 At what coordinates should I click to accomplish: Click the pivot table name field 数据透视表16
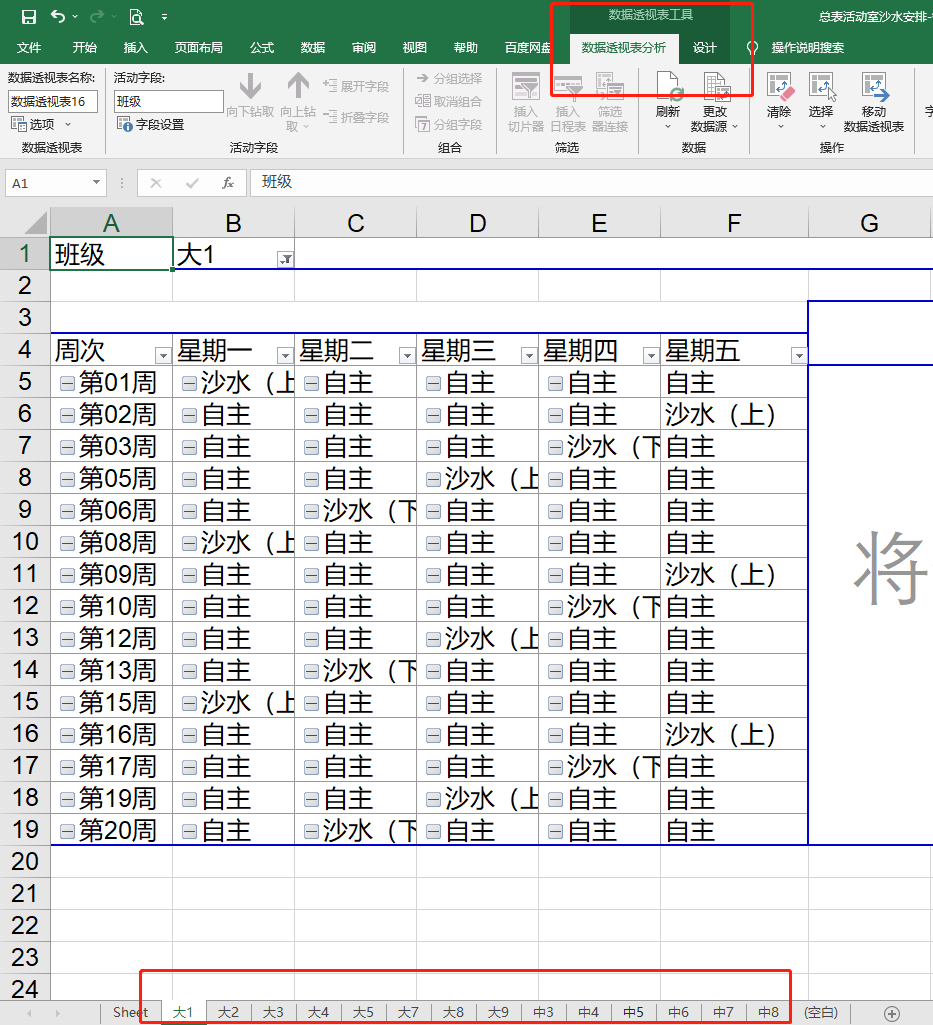[x=53, y=101]
